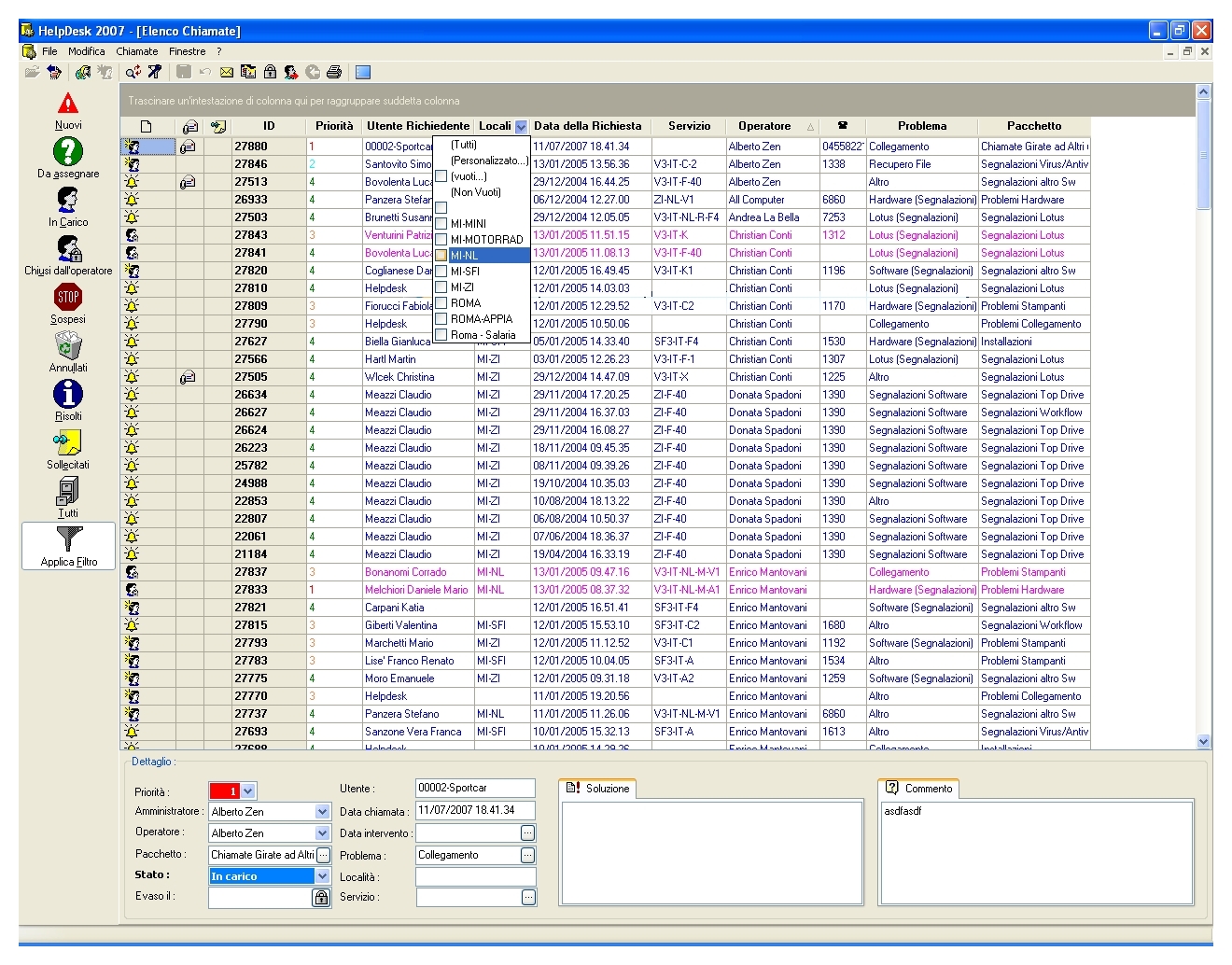1232x965 pixels.
Task: Open the Chiamate menu
Action: [137, 51]
